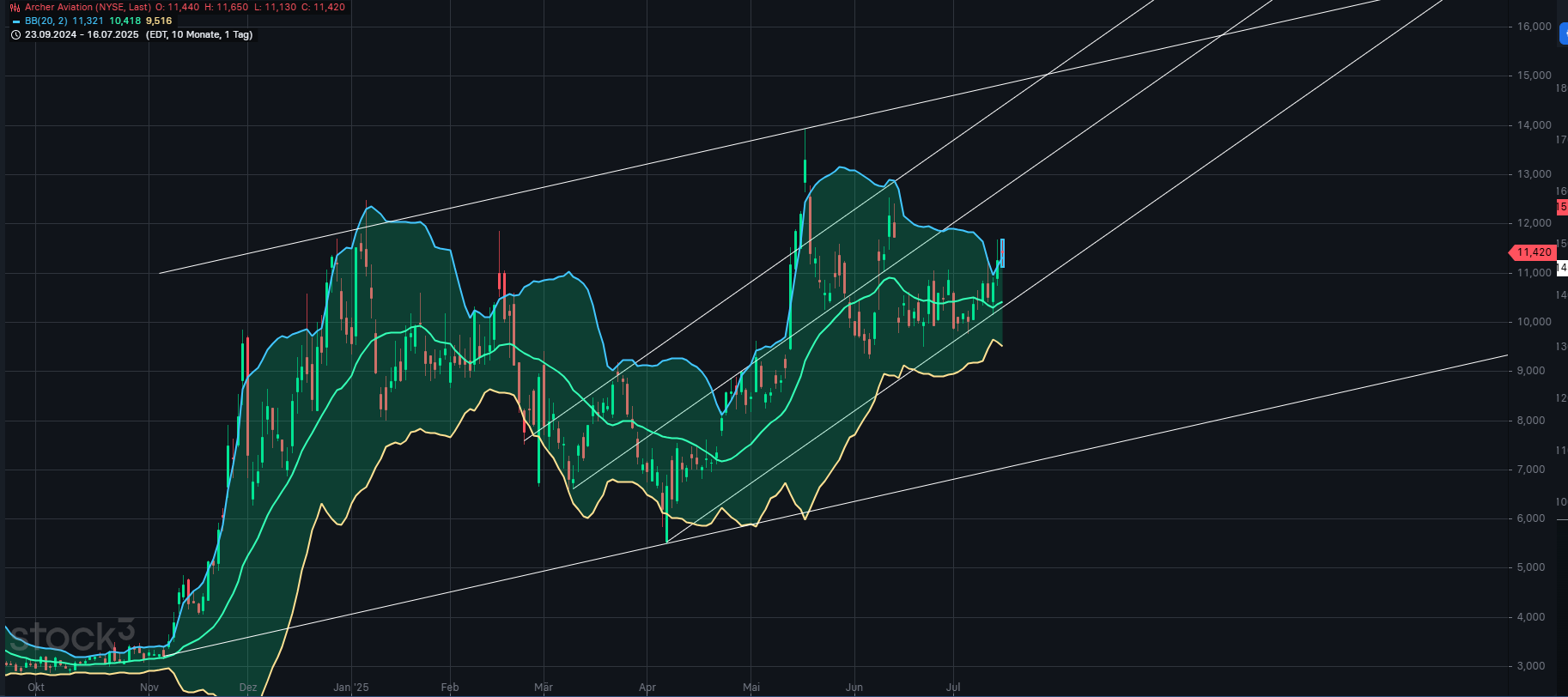The width and height of the screenshot is (1568, 697).
Task: Click the 5,000 price axis label
Action: pos(1531,567)
